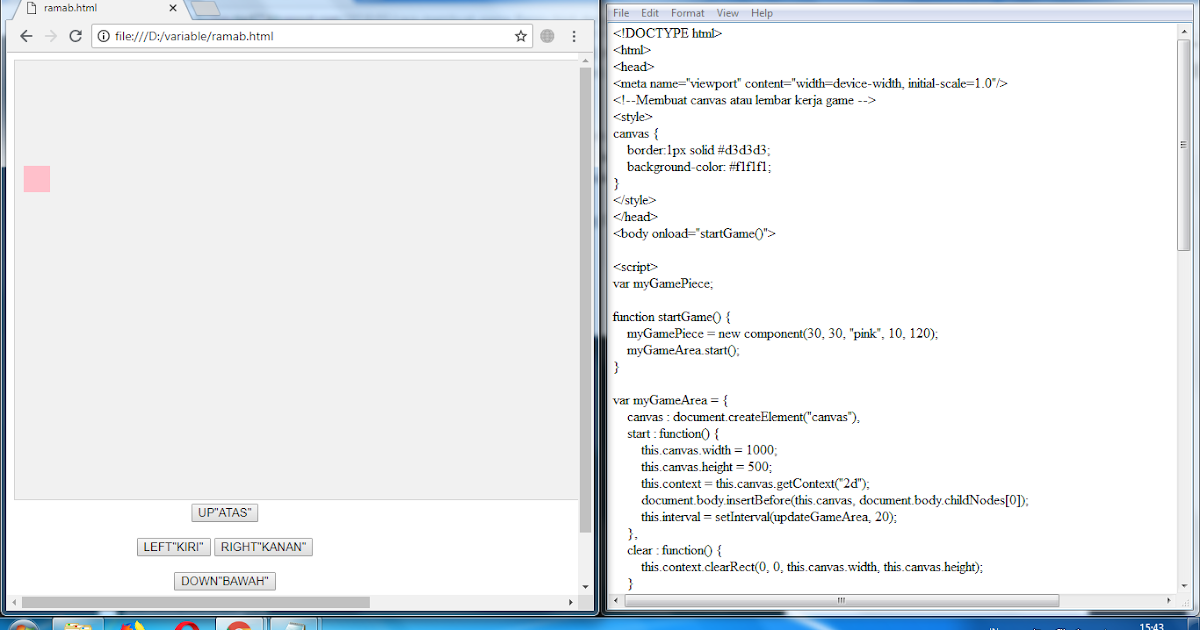Reload the ramab.html page

click(x=75, y=35)
